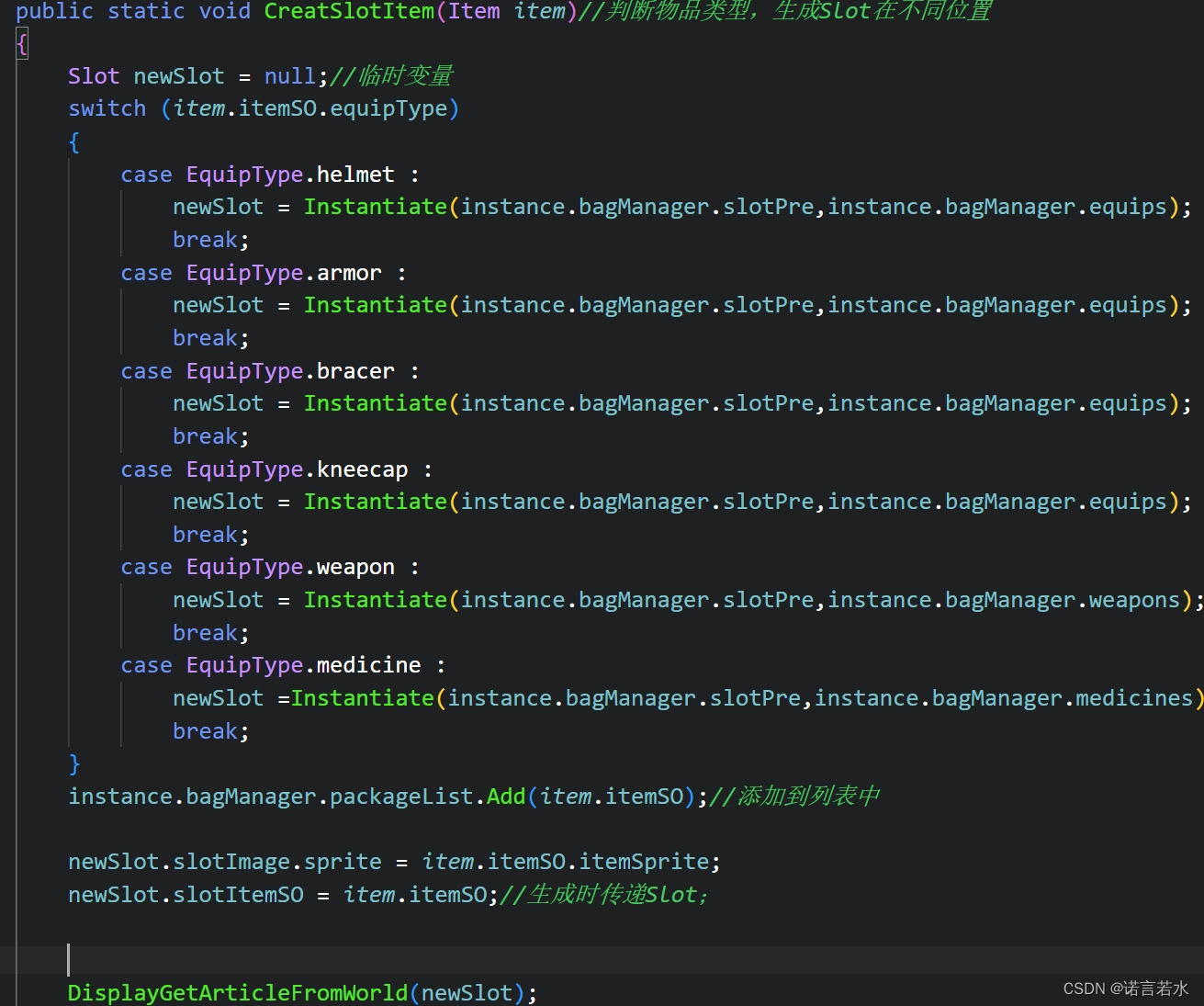Click 'break' under the kneecap case
The image size is (1204, 1006).
[x=205, y=535]
